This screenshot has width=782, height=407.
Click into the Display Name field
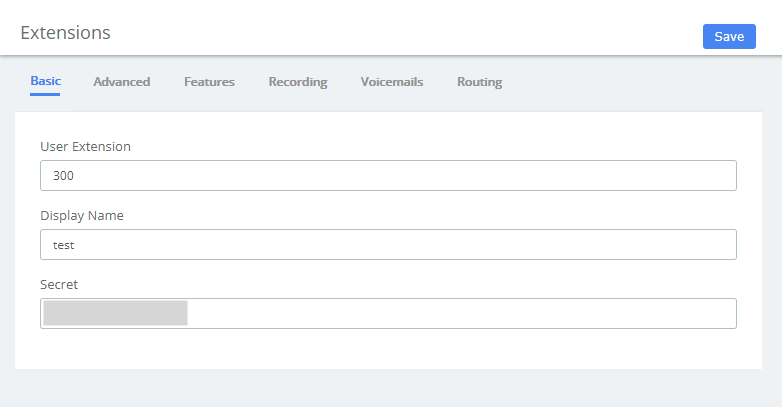coord(388,244)
